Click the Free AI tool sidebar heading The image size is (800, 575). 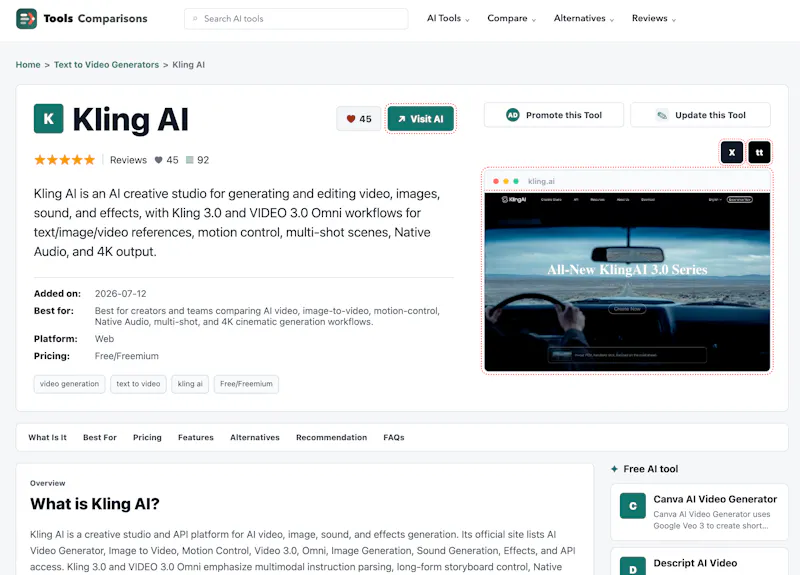pyautogui.click(x=651, y=469)
